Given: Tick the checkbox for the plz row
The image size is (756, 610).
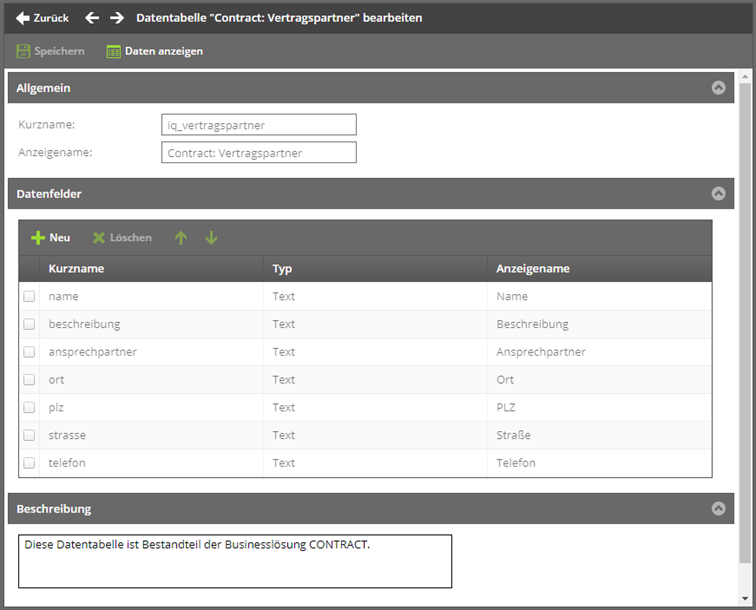Looking at the screenshot, I should click(x=29, y=407).
